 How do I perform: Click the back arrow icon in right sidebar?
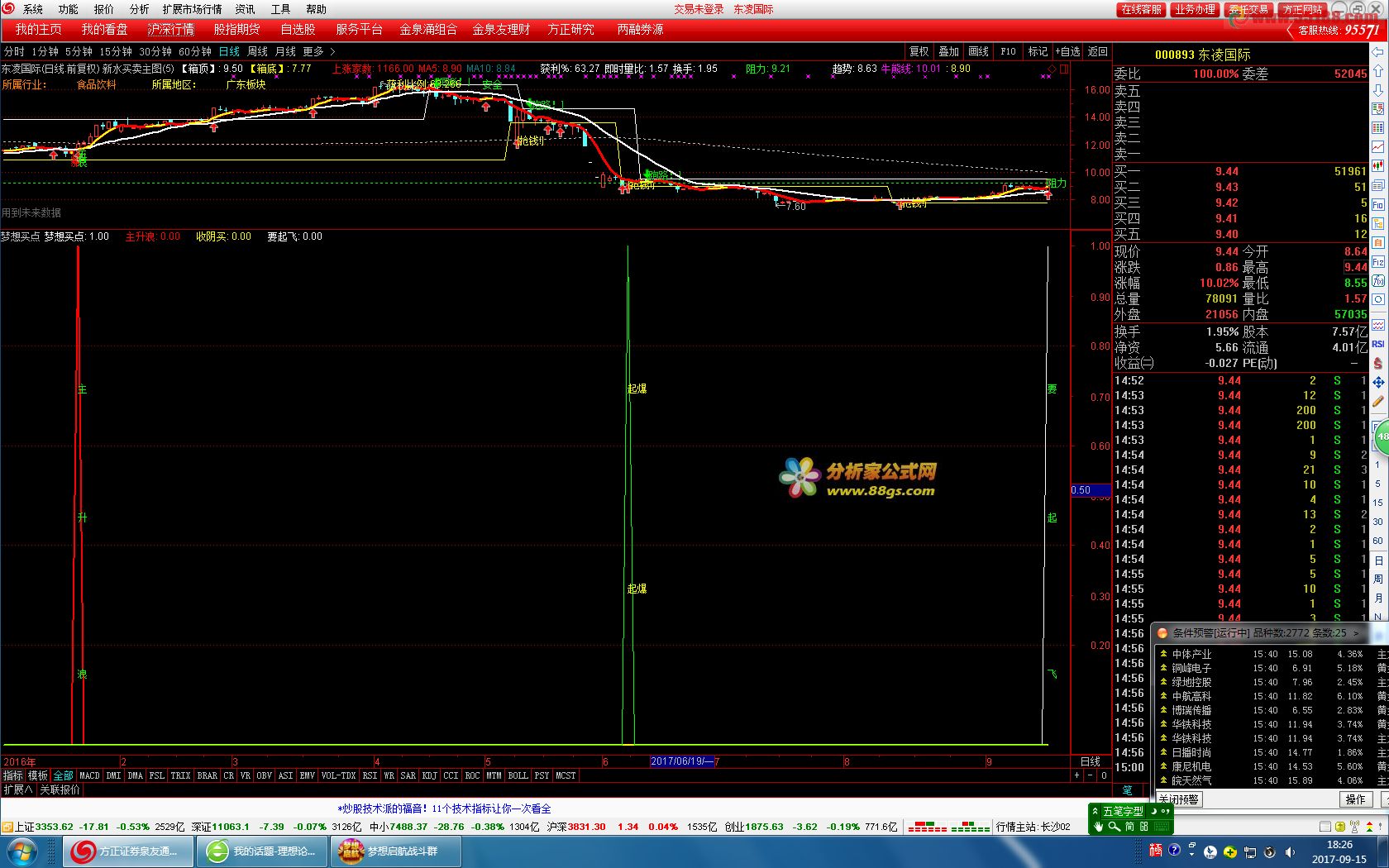click(1378, 52)
